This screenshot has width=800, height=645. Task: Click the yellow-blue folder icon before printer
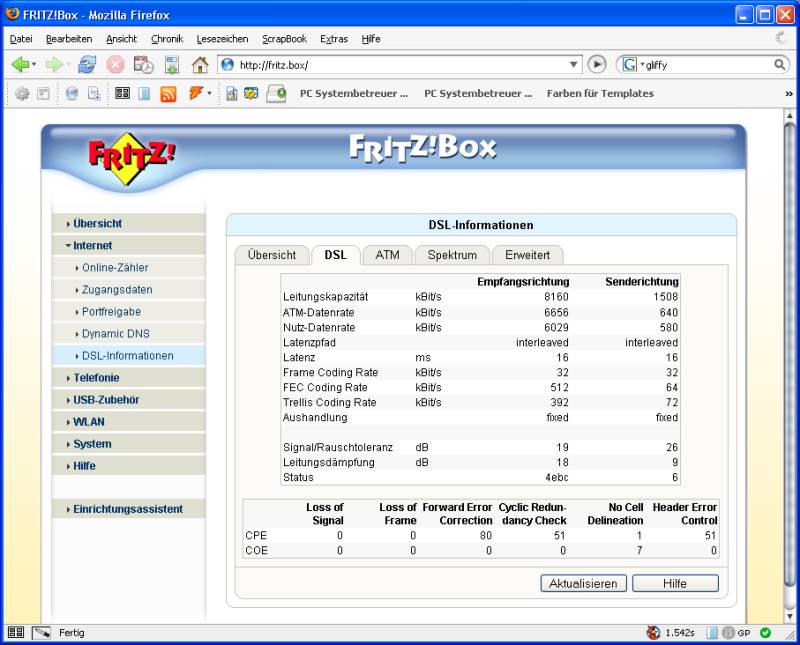tap(251, 93)
